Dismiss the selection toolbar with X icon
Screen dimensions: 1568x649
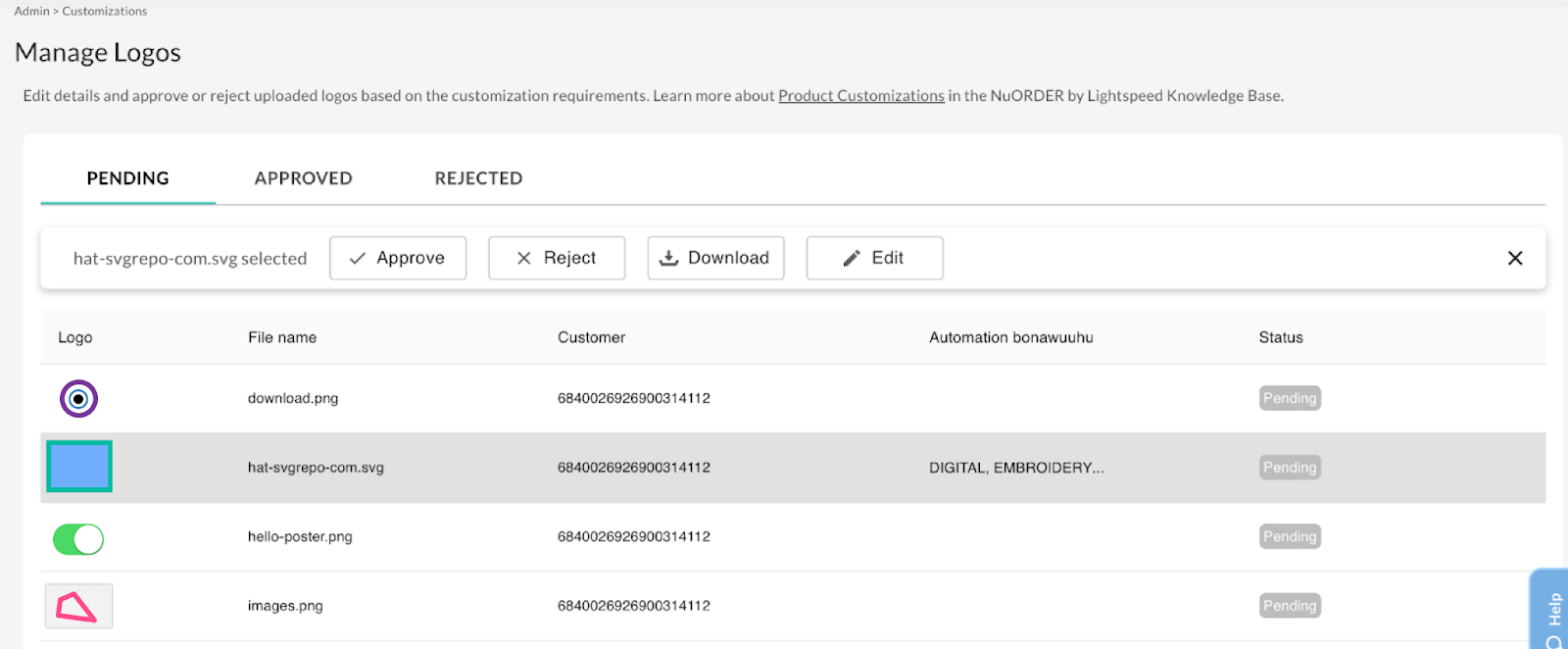click(1514, 258)
